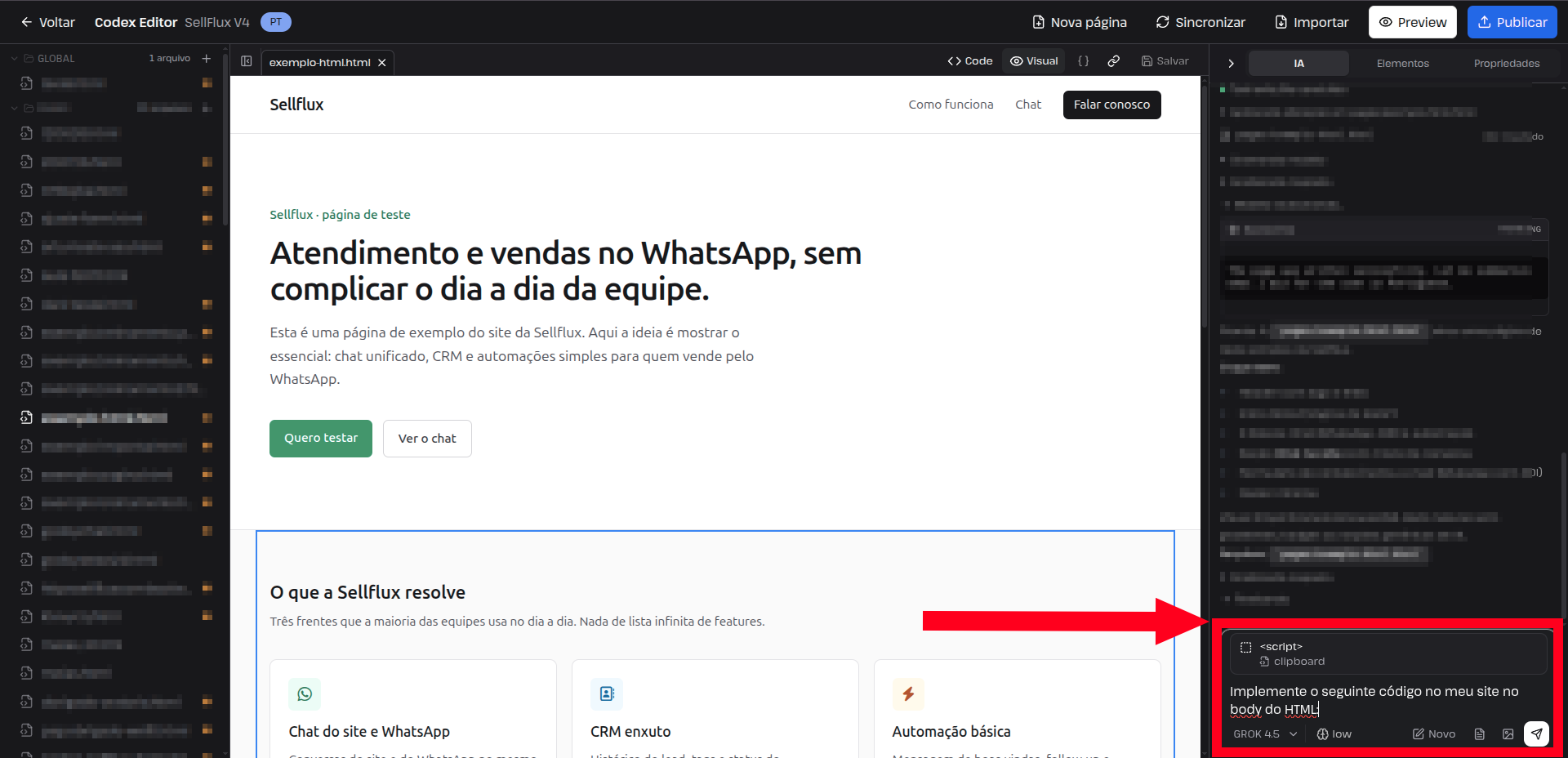Open the IA tab
This screenshot has width=1568, height=758.
[x=1298, y=63]
